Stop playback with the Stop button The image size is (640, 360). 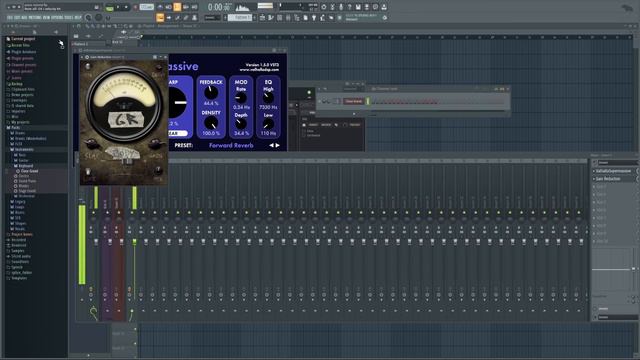(126, 7)
